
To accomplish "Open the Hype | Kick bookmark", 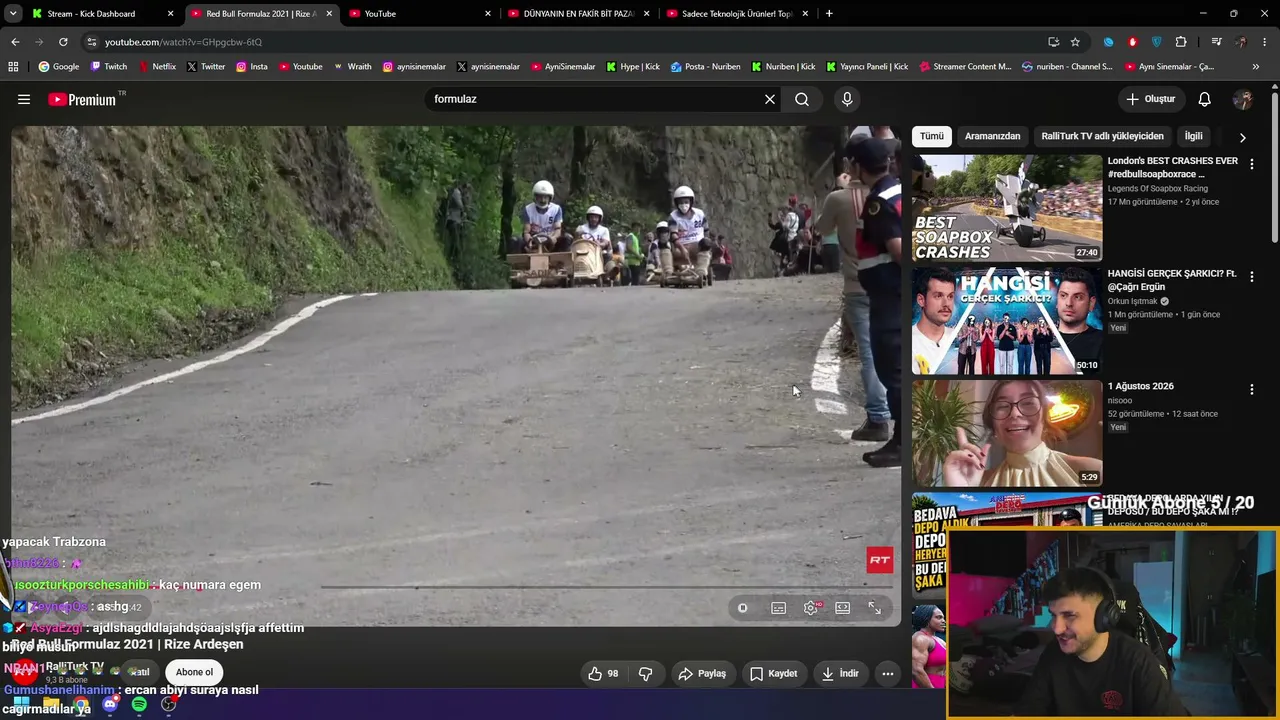I will point(632,67).
